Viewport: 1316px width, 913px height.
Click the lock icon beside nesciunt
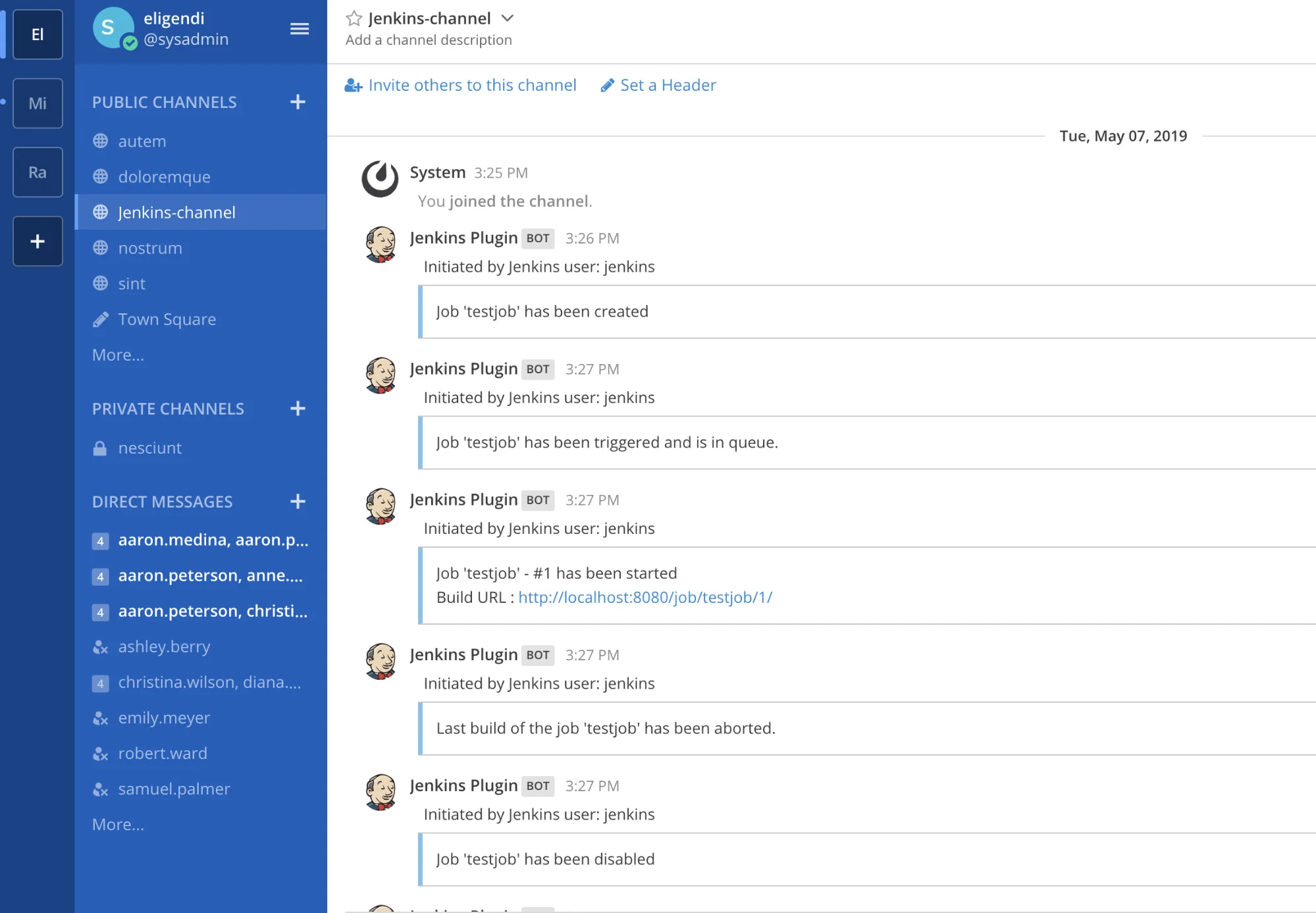[100, 448]
